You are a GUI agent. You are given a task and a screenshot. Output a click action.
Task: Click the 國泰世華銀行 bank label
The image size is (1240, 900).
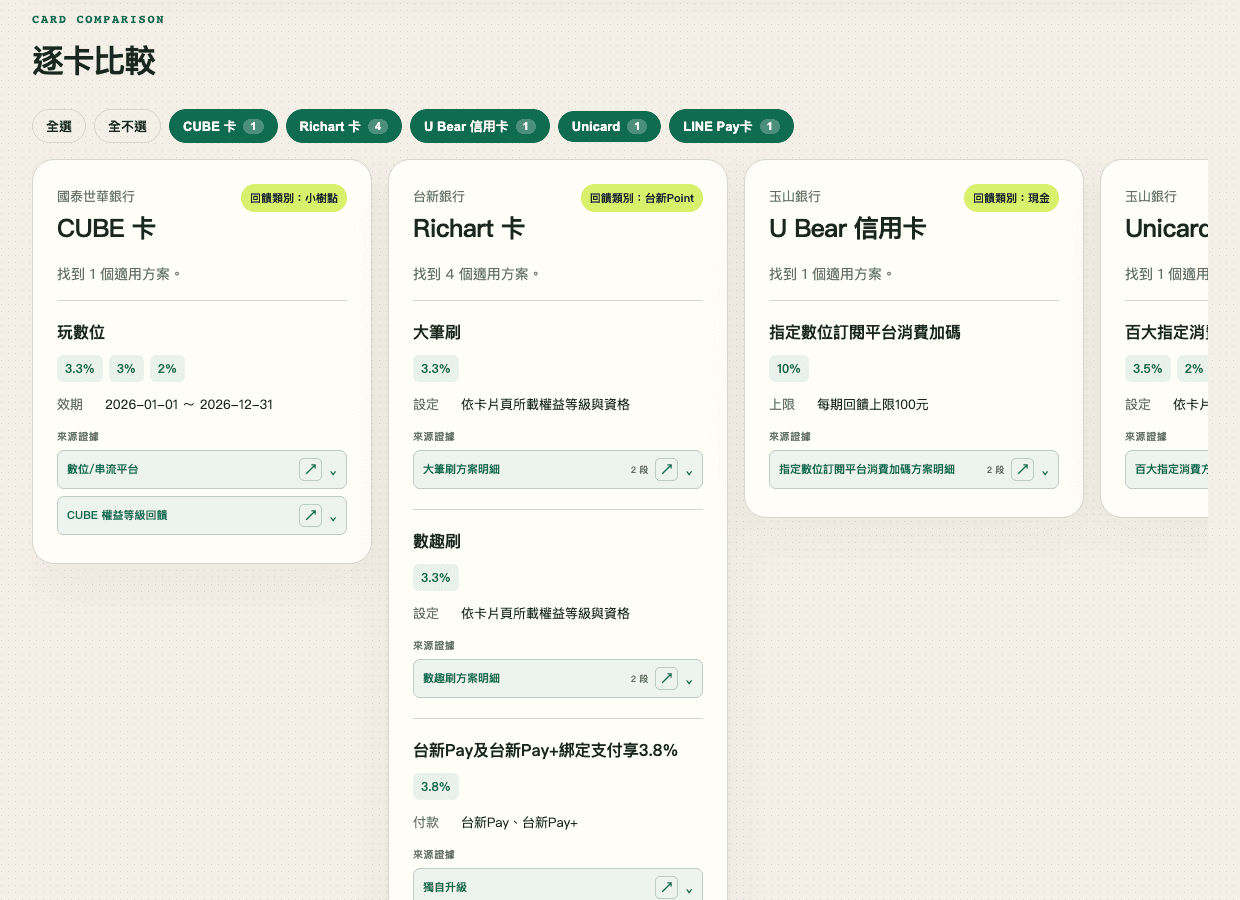point(96,197)
